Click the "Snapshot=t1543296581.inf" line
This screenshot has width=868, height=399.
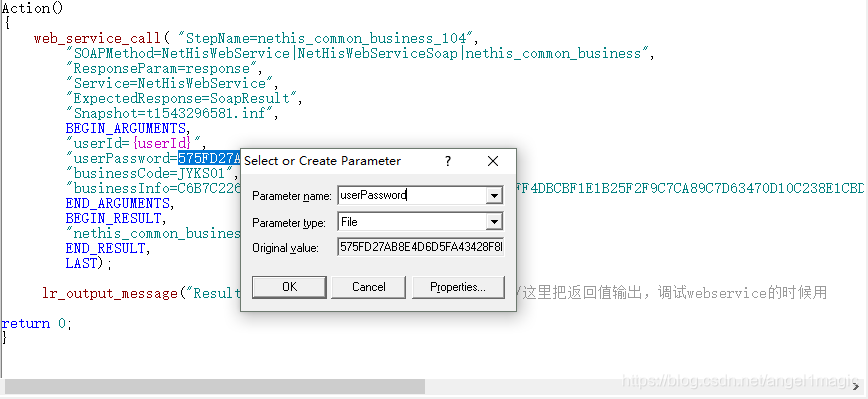[172, 113]
